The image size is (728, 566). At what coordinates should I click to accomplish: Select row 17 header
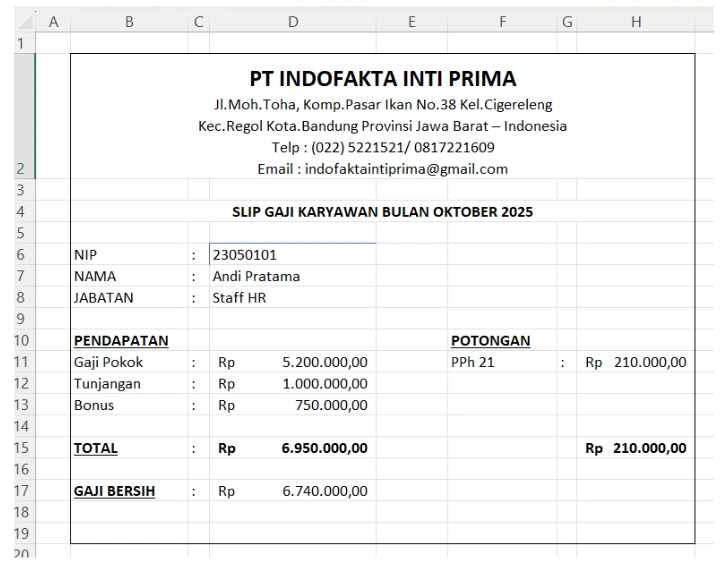pos(25,490)
